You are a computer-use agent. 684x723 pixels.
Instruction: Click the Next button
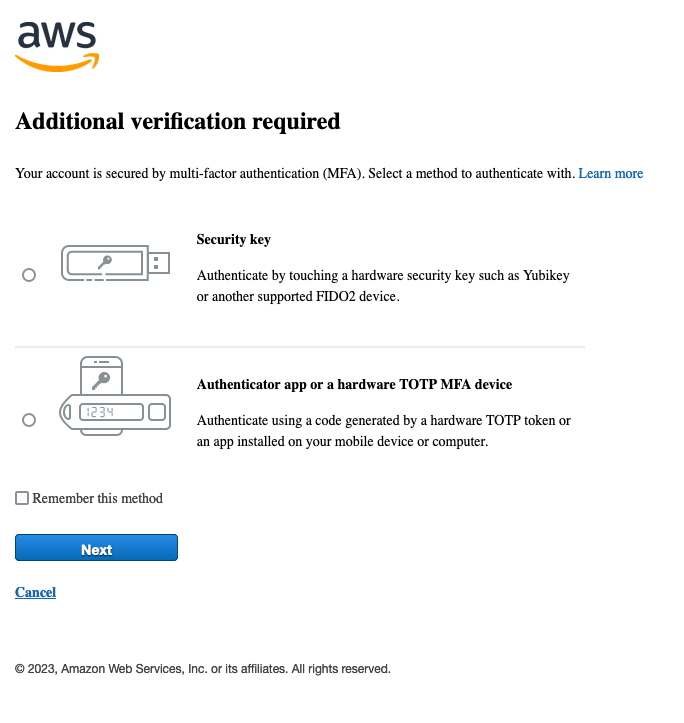(96, 548)
